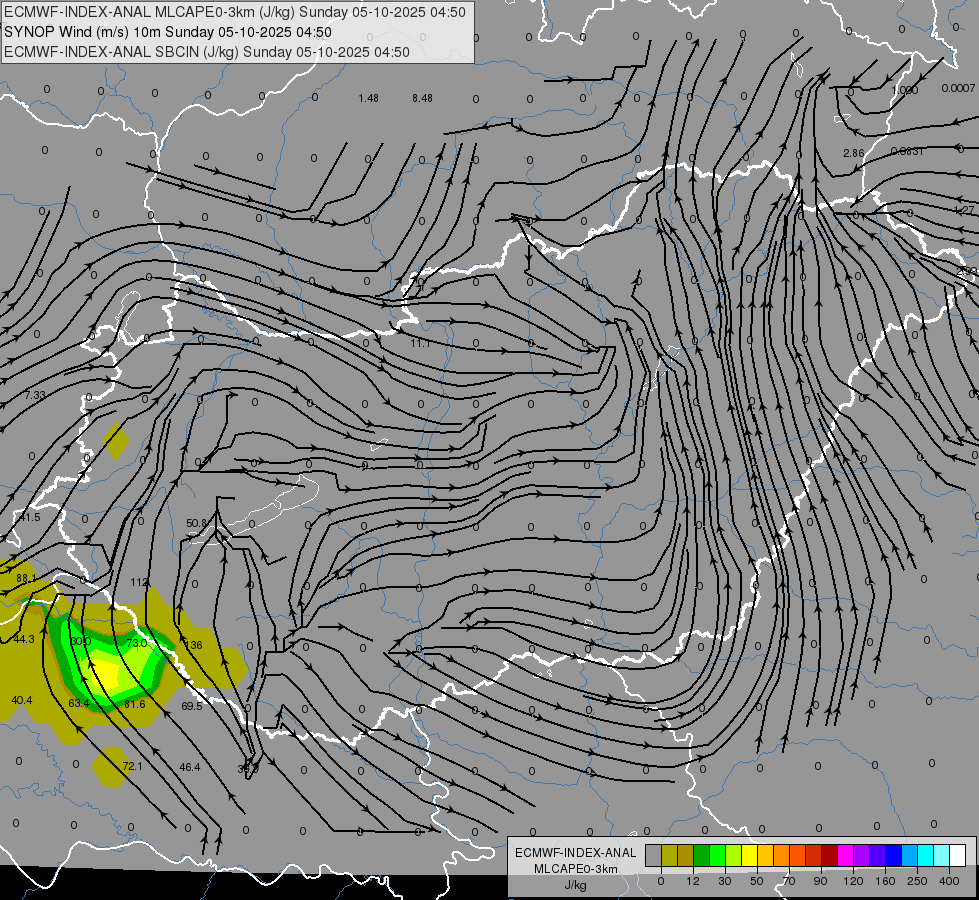Click the map value 72.1
The width and height of the screenshot is (979, 900).
(x=132, y=766)
